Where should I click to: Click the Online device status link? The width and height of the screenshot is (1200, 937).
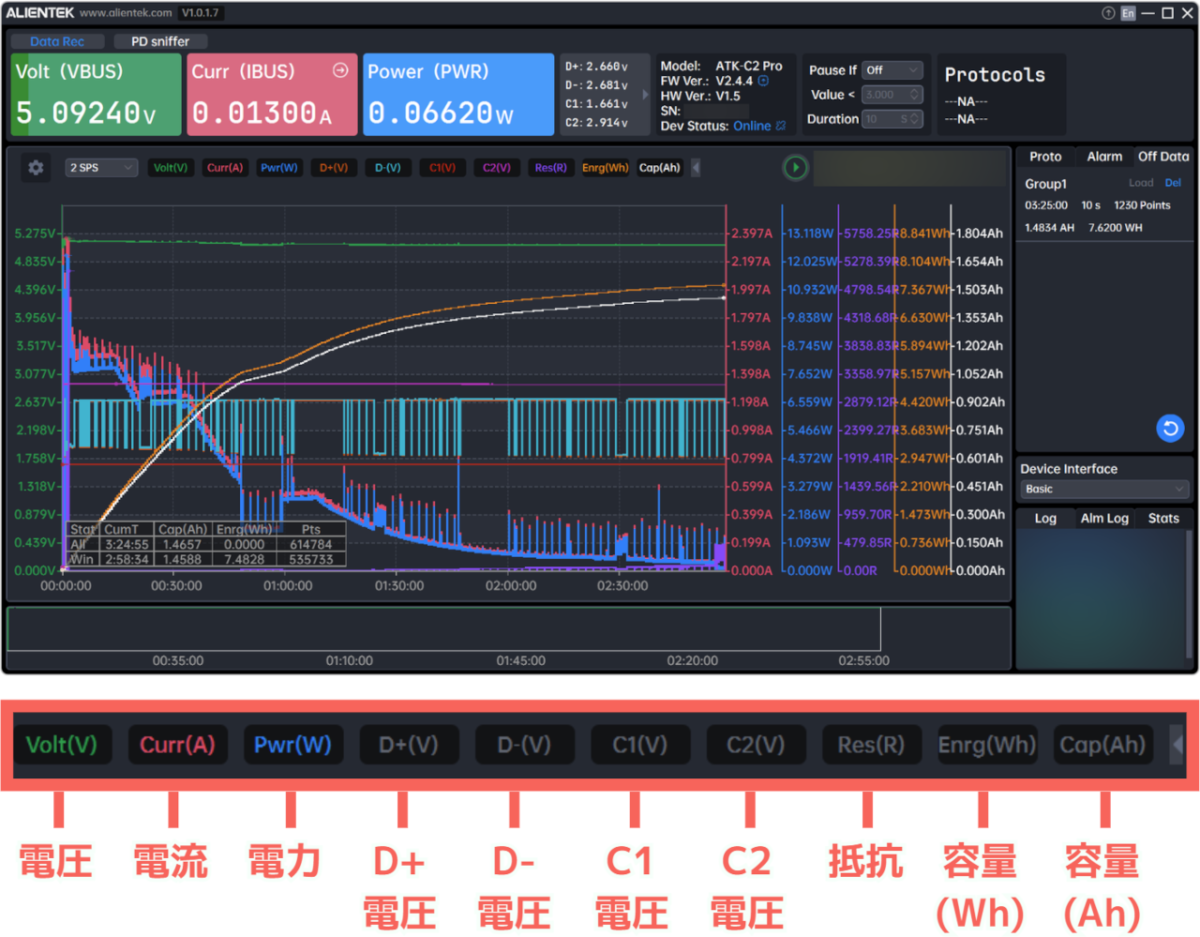[x=752, y=126]
